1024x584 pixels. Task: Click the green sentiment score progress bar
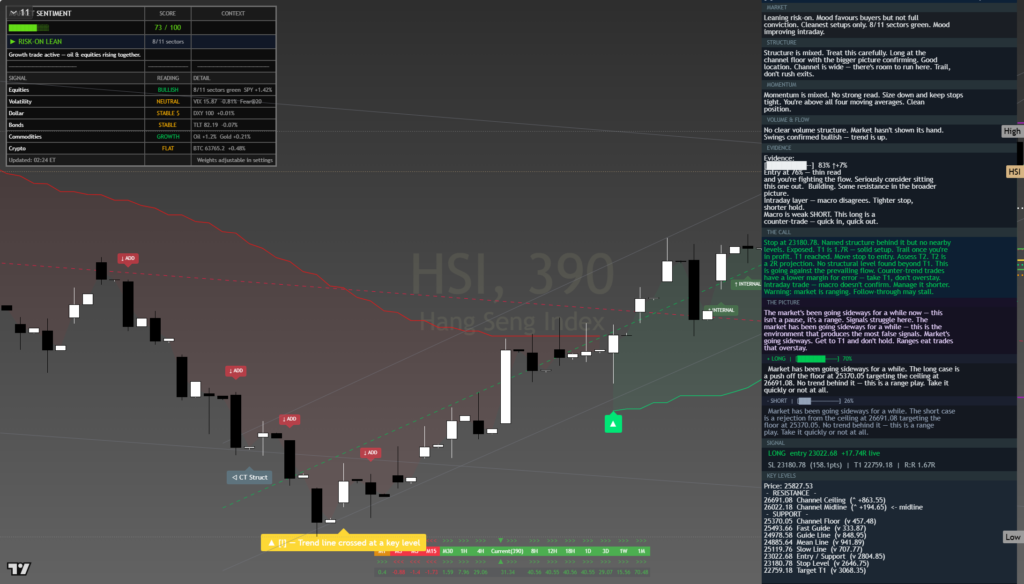28,27
